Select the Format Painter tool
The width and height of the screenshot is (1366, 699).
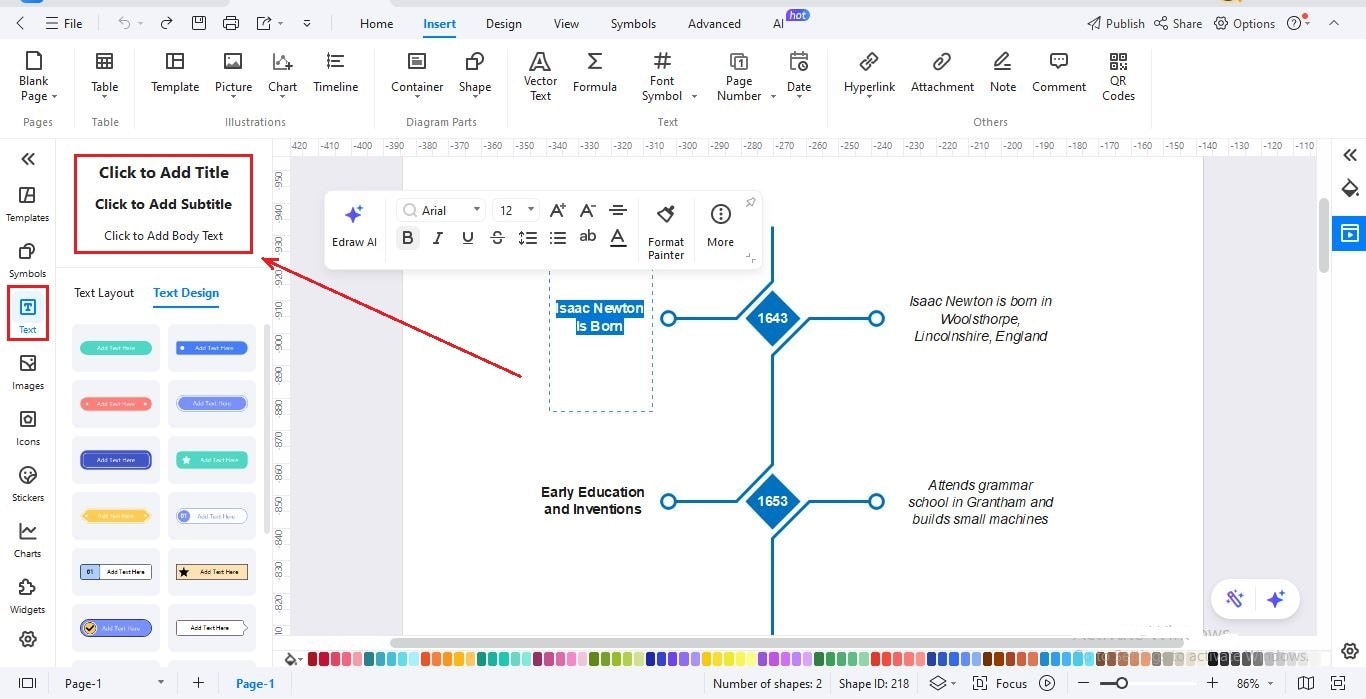point(666,230)
